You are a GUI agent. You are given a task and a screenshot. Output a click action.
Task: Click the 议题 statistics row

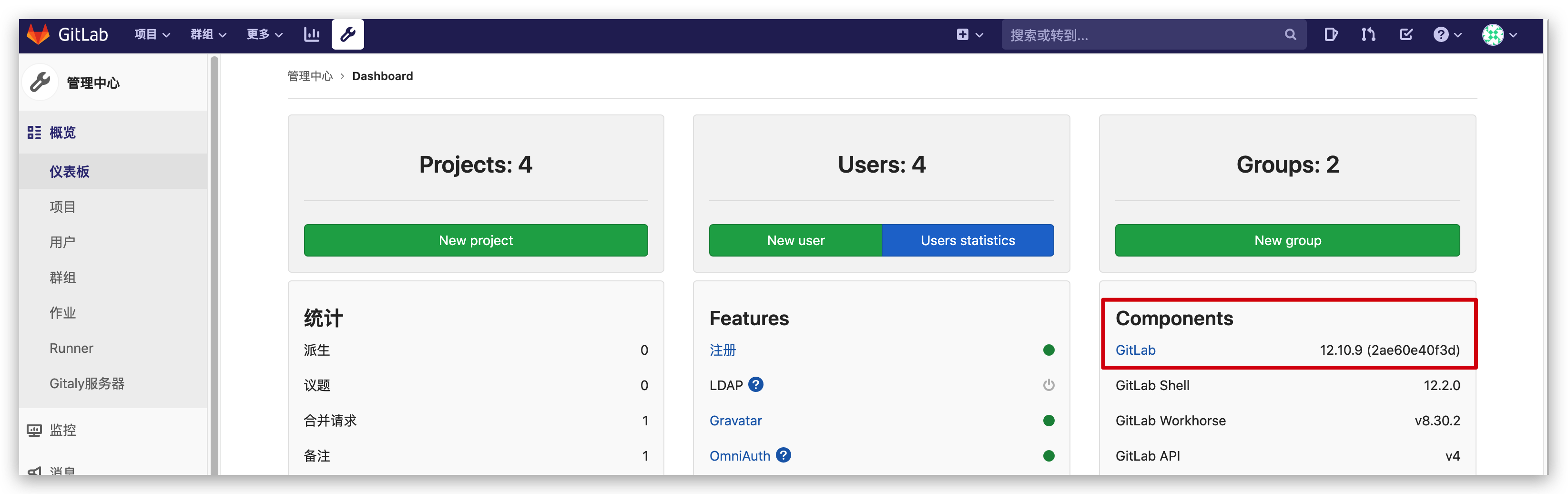click(x=476, y=386)
